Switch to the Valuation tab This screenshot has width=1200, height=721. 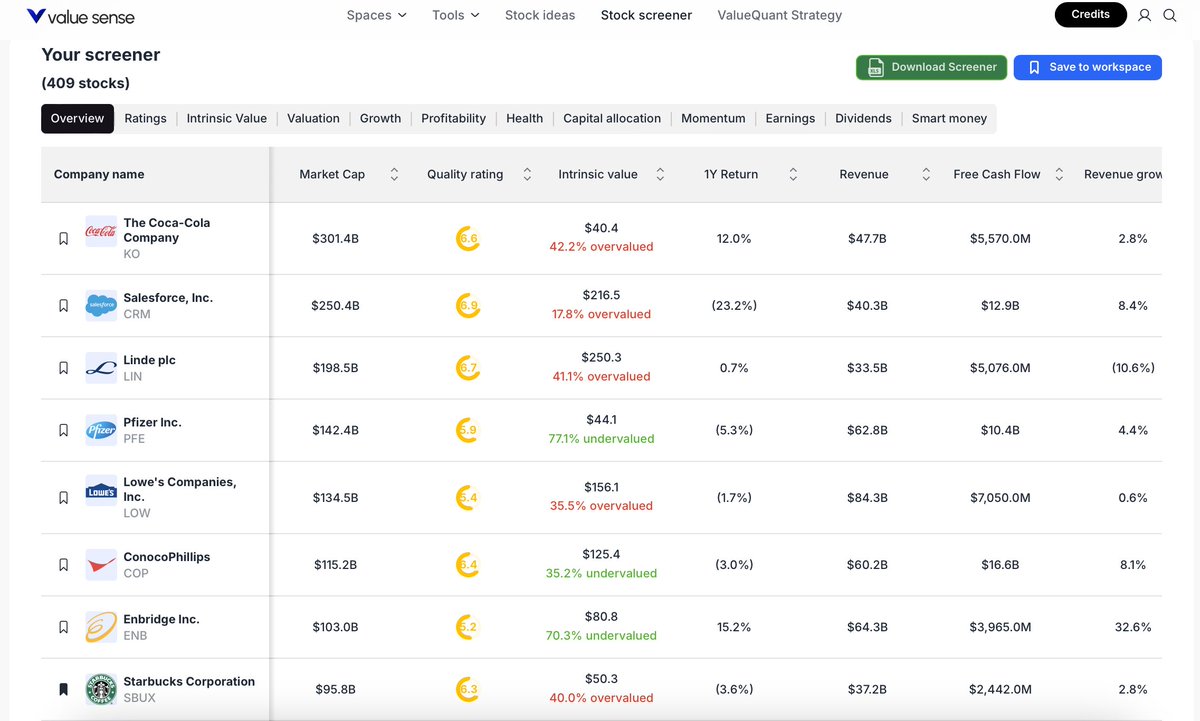tap(313, 118)
